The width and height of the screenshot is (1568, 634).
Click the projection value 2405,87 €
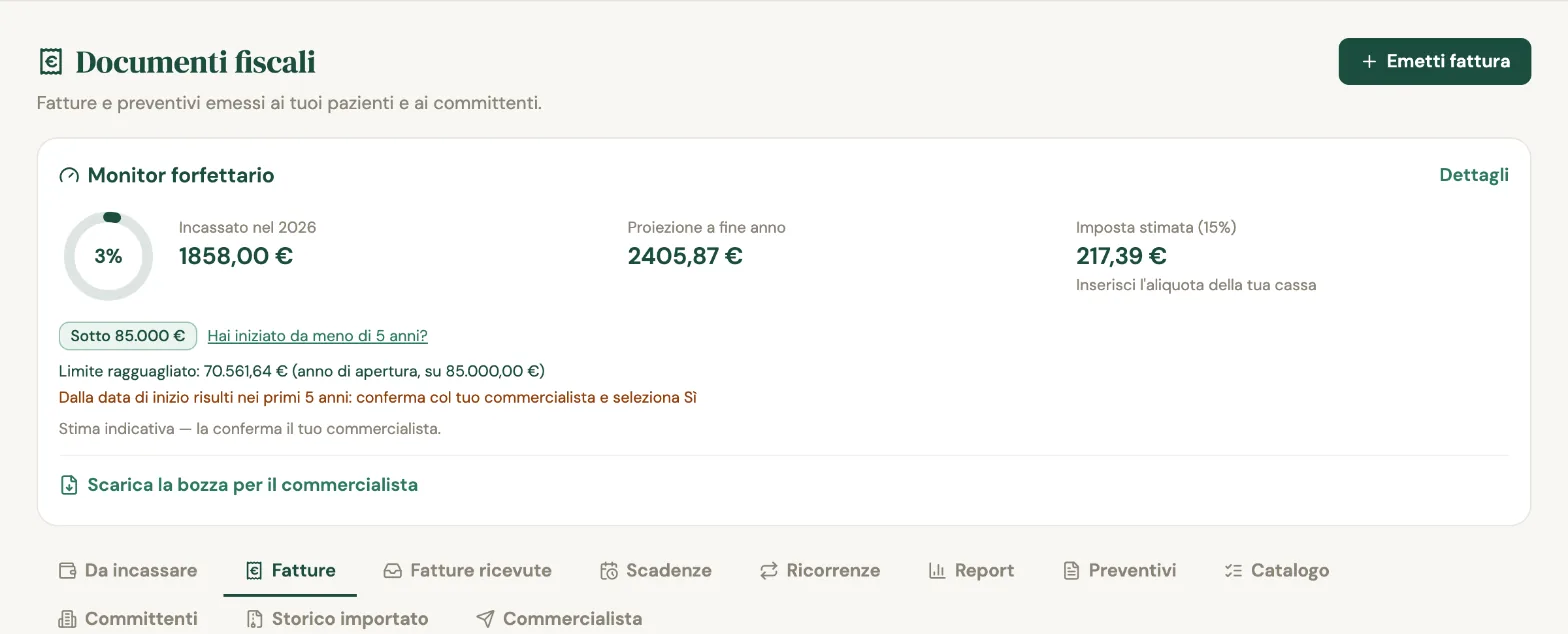tap(685, 256)
